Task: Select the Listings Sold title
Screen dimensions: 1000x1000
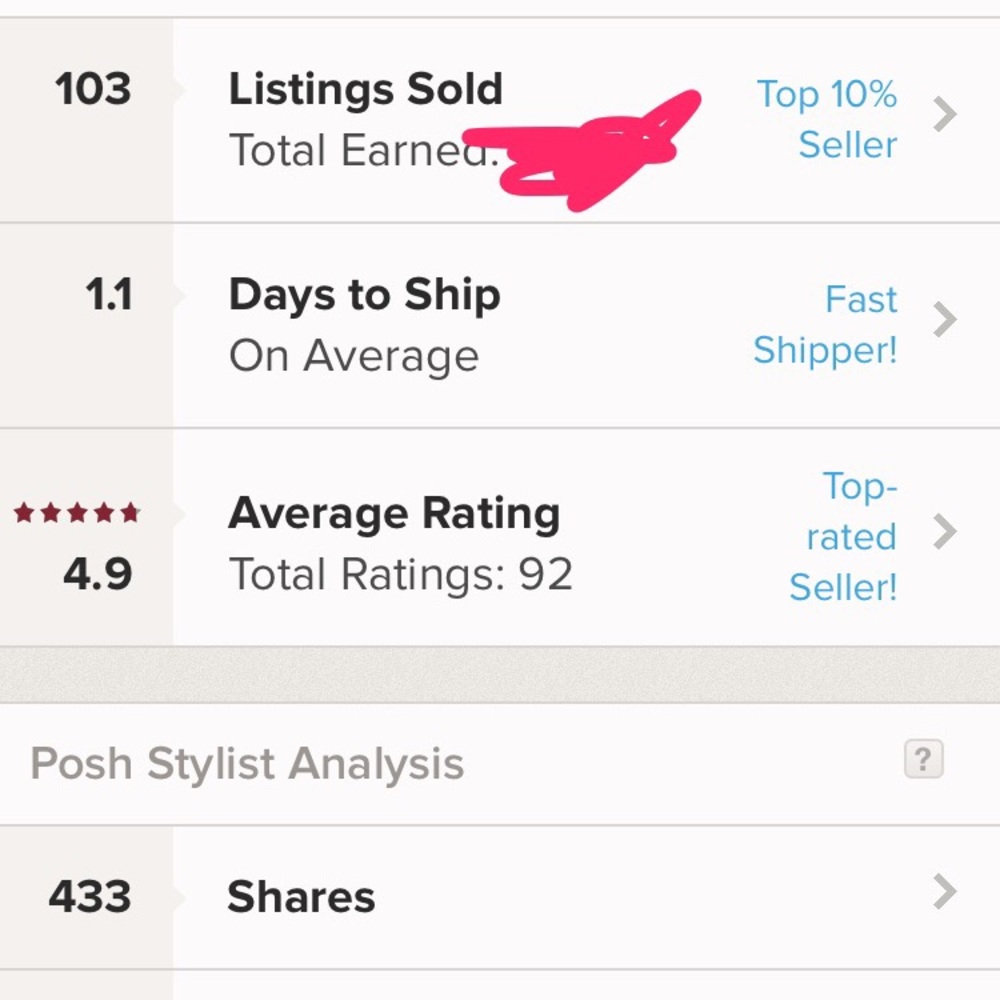Action: (365, 90)
